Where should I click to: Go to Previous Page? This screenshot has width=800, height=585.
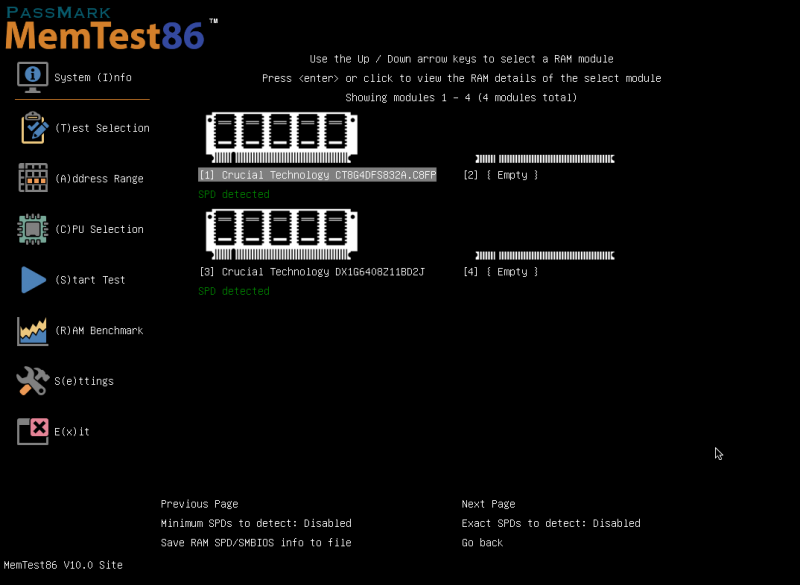coord(199,504)
